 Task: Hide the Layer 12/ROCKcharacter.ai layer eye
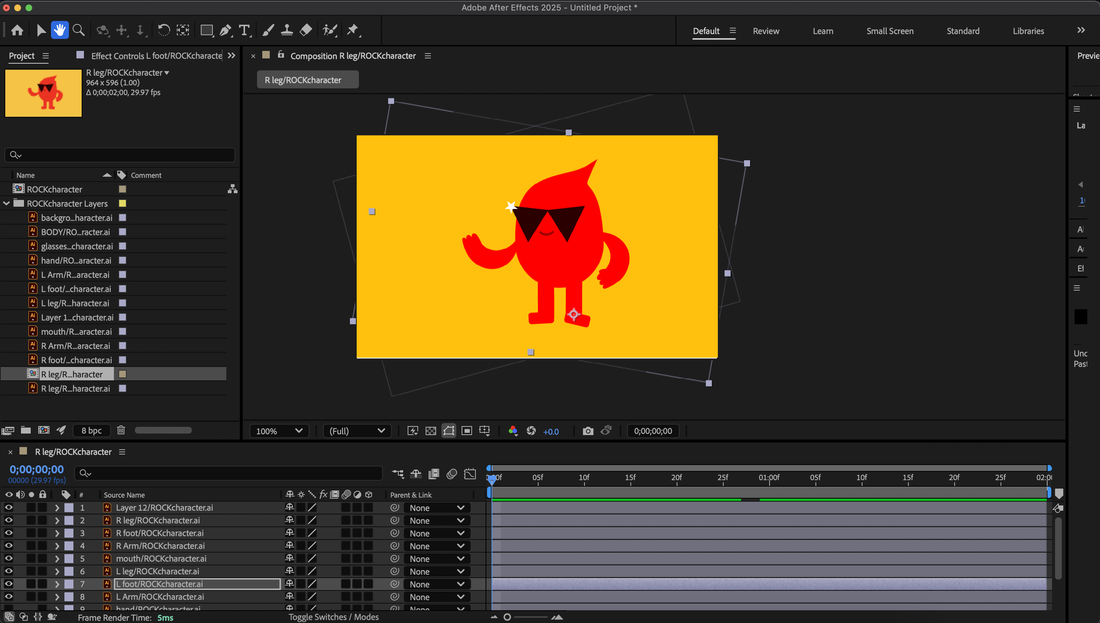tap(8, 507)
